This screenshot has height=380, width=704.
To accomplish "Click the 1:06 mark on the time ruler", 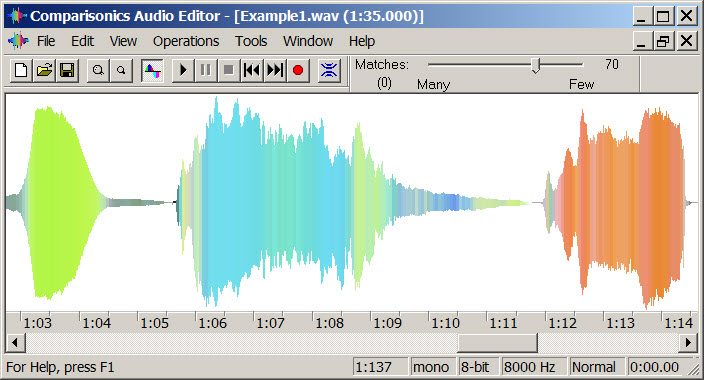I will [x=212, y=323].
